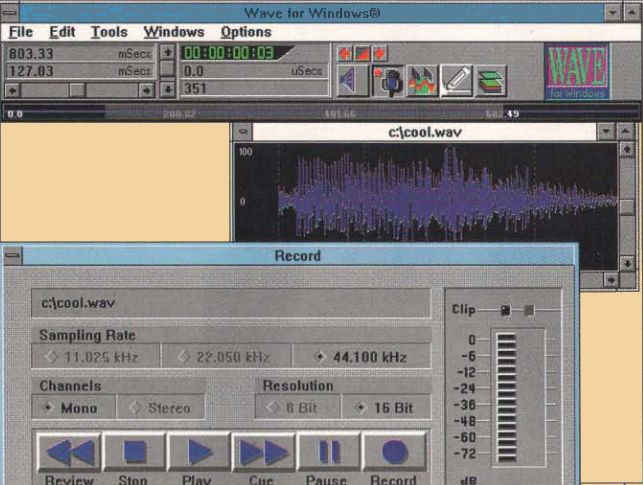Open the Options menu
Image resolution: width=643 pixels, height=485 pixels.
point(246,32)
